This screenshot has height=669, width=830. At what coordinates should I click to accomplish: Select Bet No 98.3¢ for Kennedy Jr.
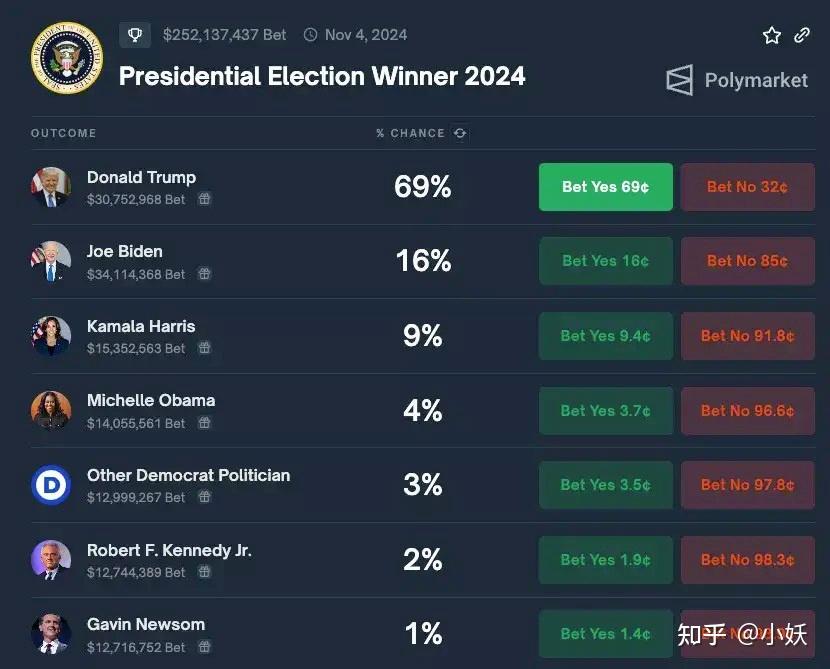point(747,560)
